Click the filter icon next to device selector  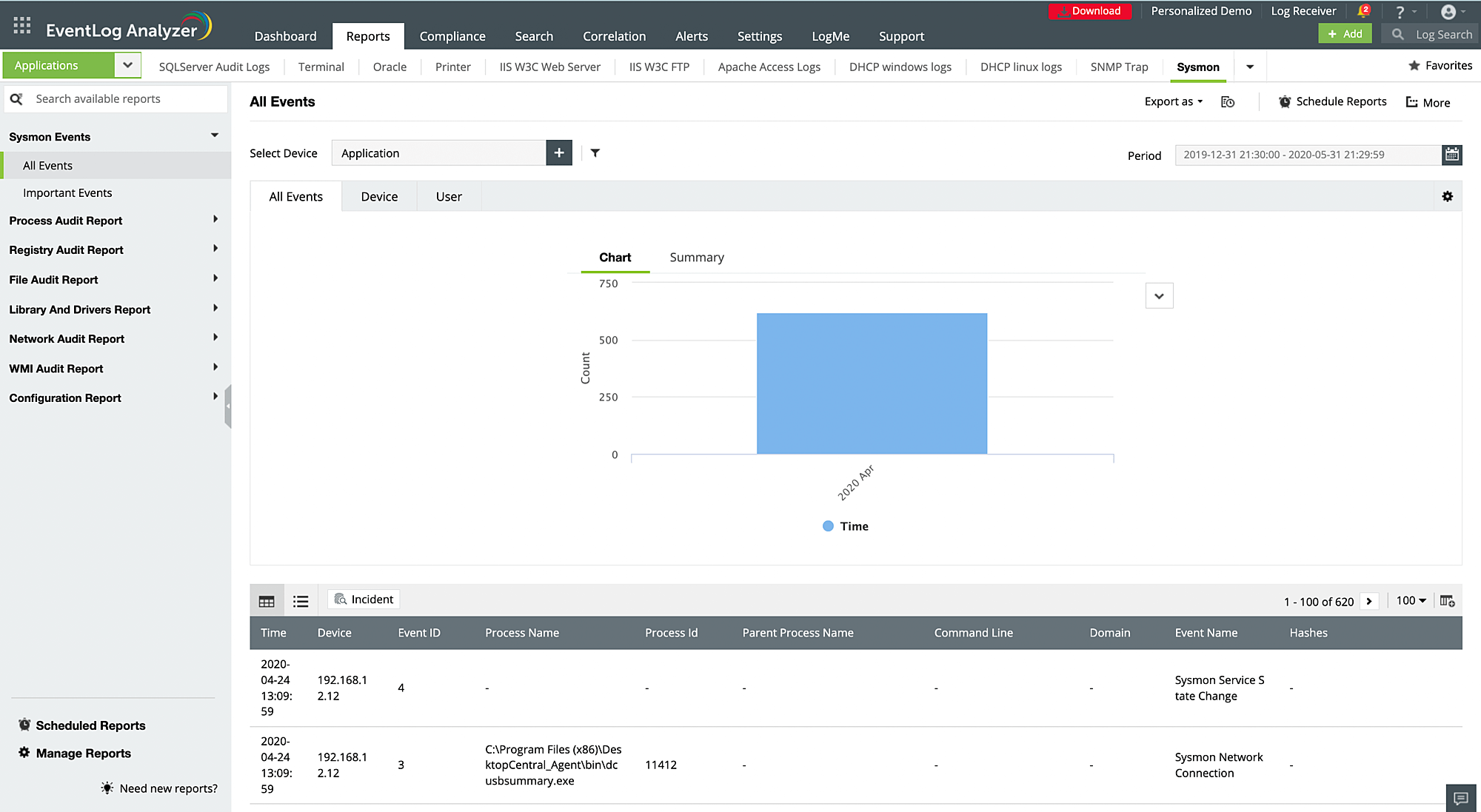(x=594, y=152)
